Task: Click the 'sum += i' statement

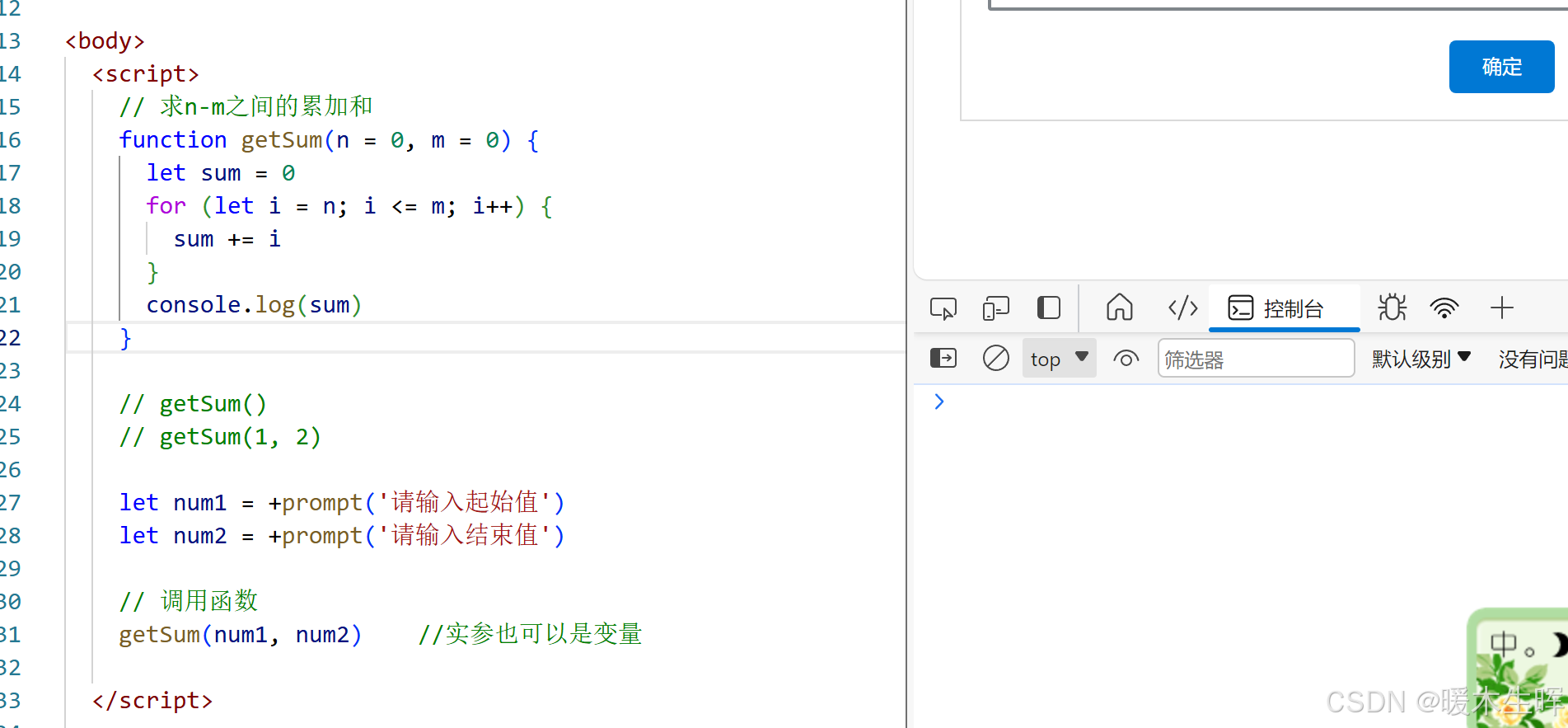Action: click(x=227, y=239)
